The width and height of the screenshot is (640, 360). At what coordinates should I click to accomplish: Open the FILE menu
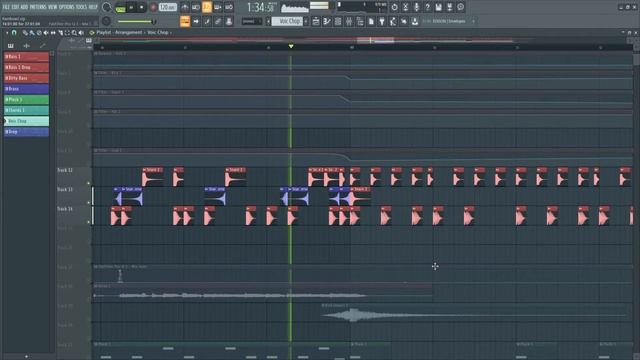click(6, 7)
